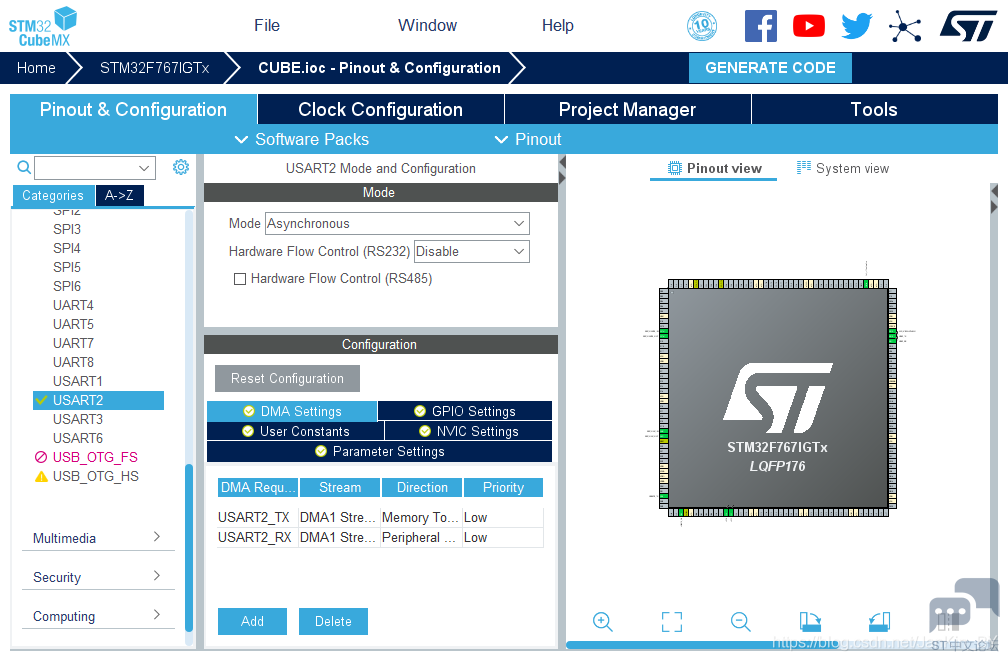The image size is (1008, 661).
Task: Click the fit-to-screen pinout icon
Action: 672,621
